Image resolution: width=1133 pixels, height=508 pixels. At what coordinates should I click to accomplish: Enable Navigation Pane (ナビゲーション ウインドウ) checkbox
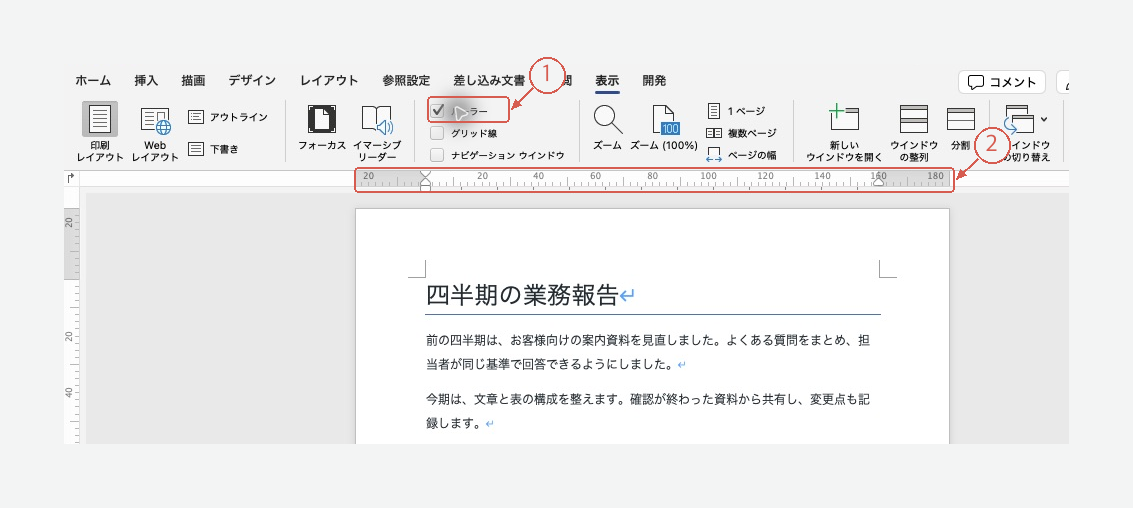(437, 155)
